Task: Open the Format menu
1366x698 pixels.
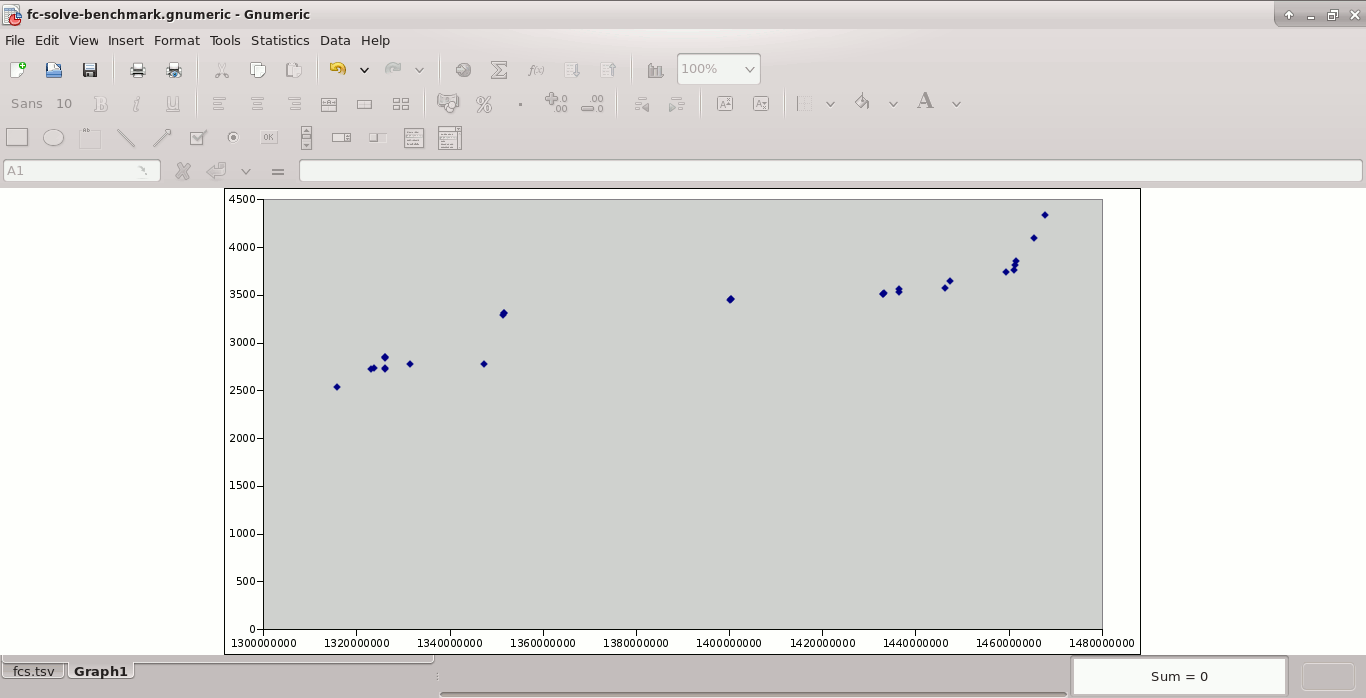Action: [177, 41]
